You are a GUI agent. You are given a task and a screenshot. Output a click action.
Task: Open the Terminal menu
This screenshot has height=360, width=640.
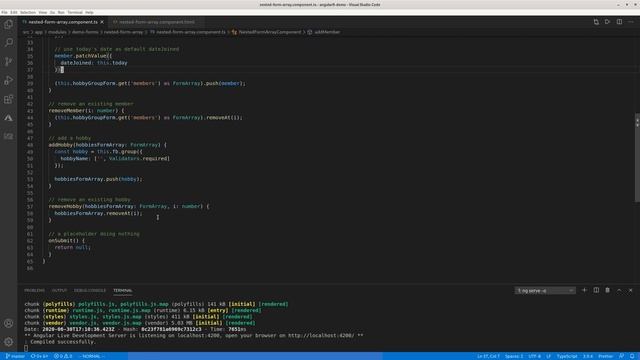click(75, 12)
